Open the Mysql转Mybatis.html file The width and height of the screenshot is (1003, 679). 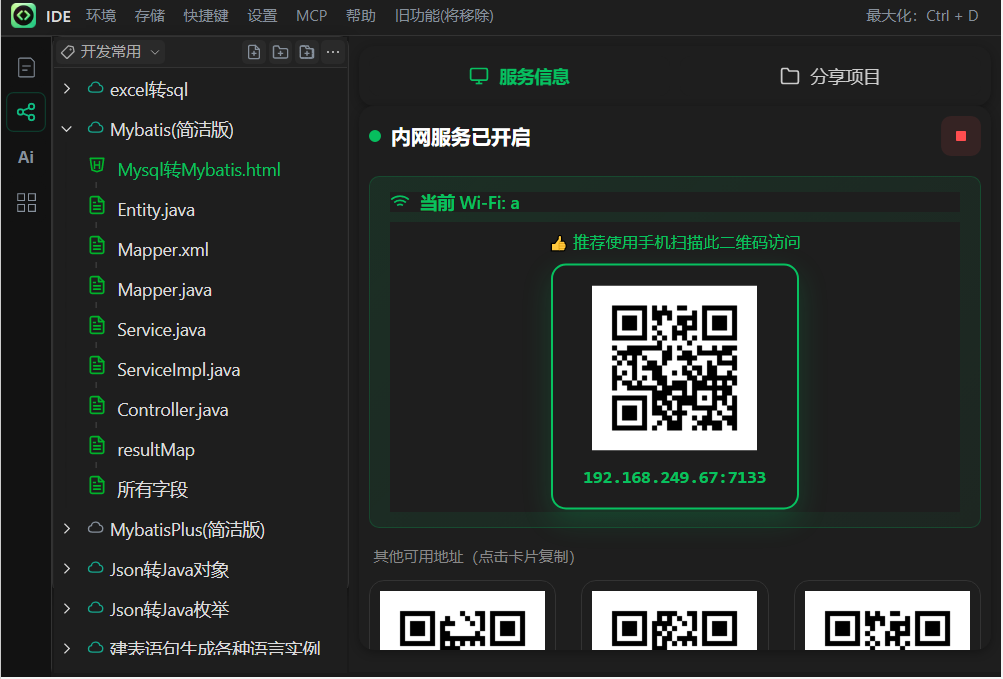tap(199, 170)
